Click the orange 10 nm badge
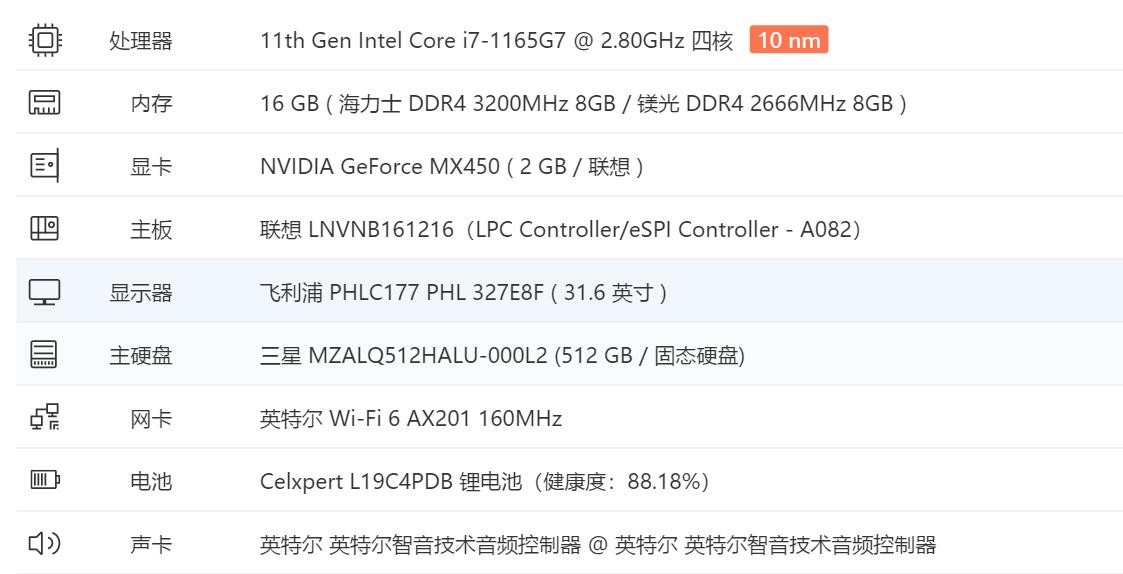Screen dimensions: 1123x574 tap(789, 39)
